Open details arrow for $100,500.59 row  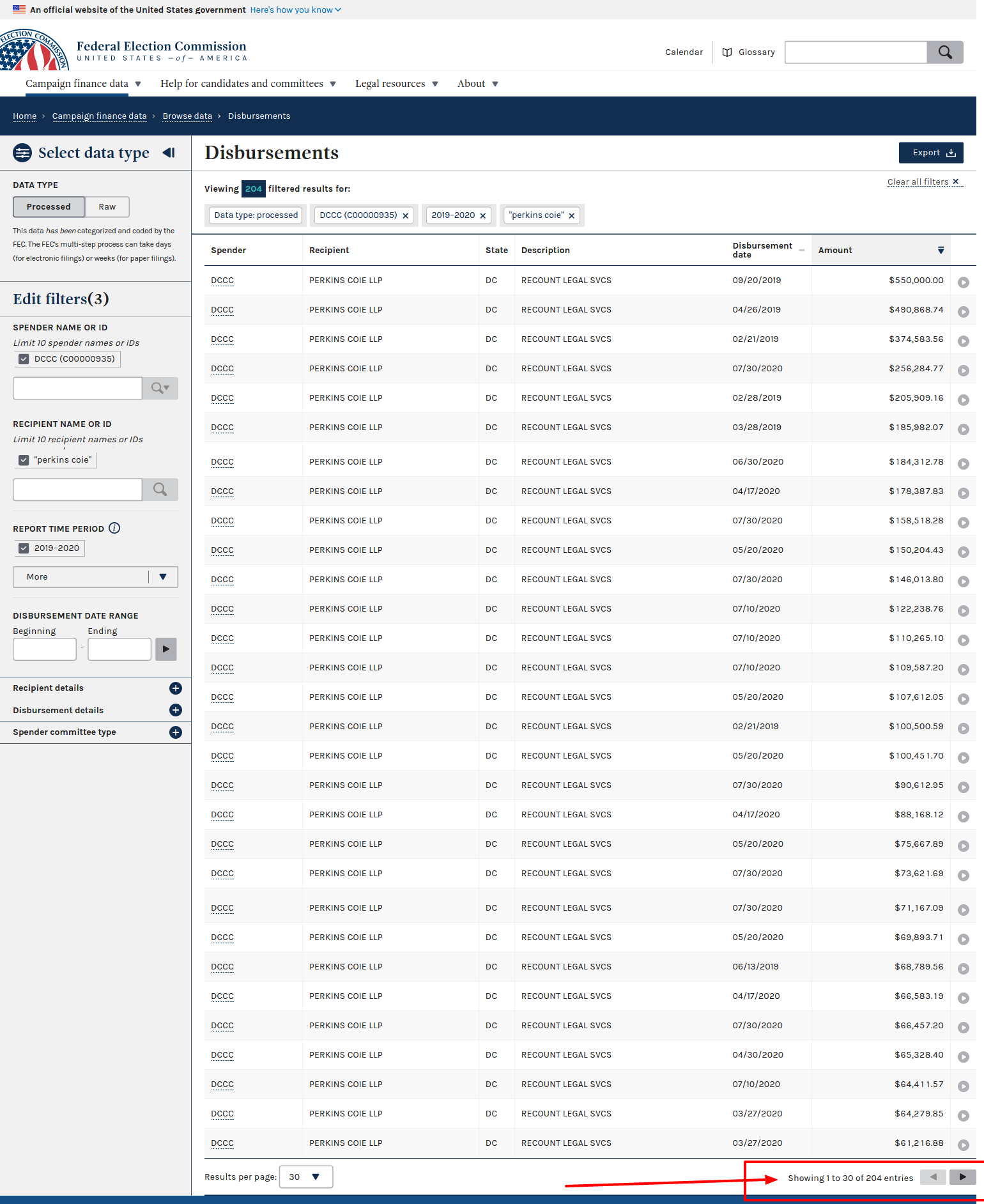click(964, 729)
